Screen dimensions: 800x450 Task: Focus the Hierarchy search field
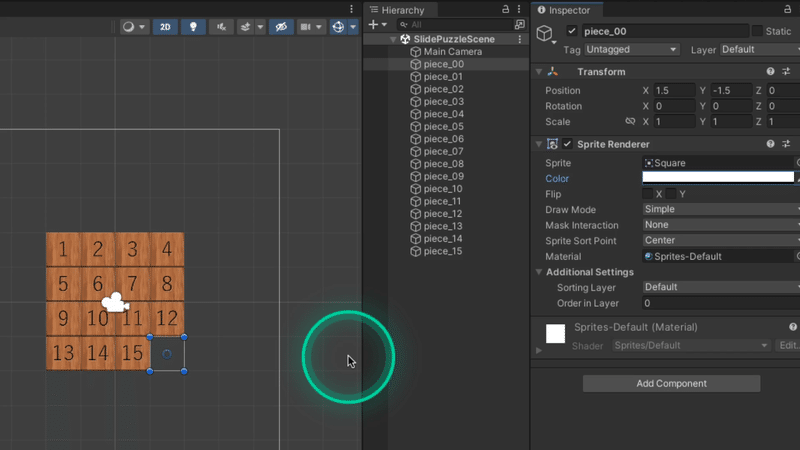click(x=454, y=24)
